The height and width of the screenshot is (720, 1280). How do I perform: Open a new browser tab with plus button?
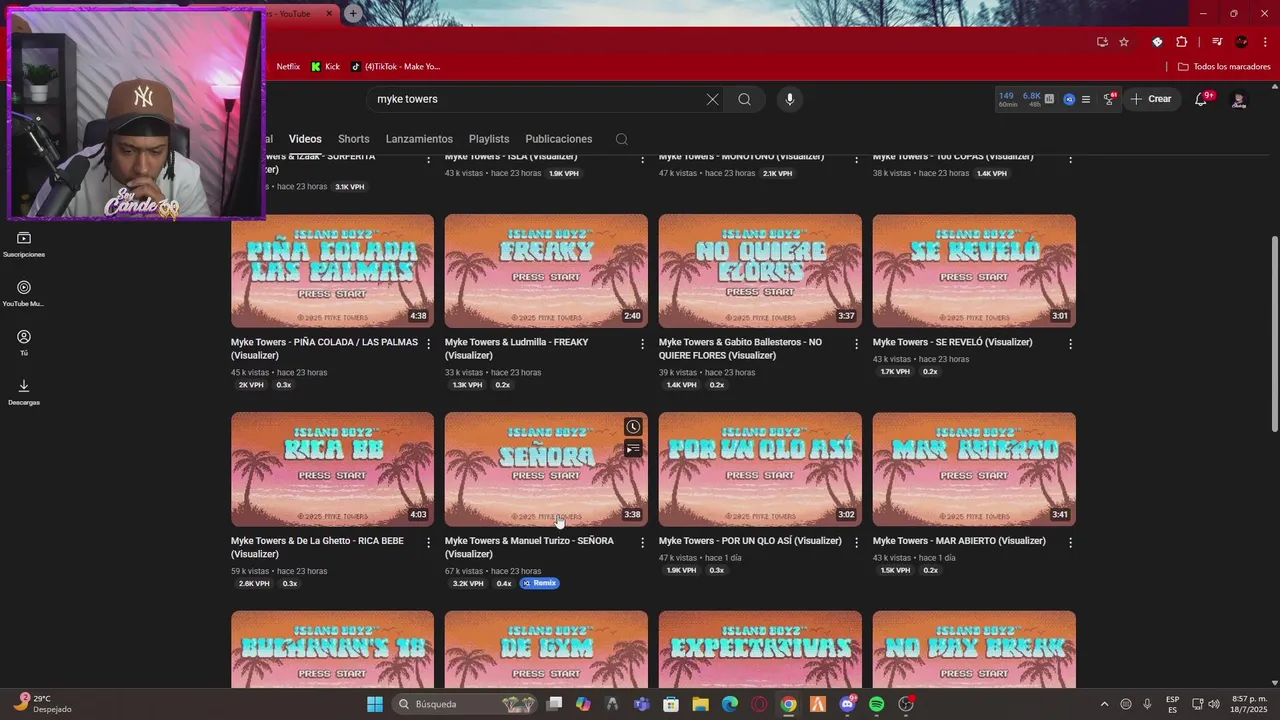(353, 13)
